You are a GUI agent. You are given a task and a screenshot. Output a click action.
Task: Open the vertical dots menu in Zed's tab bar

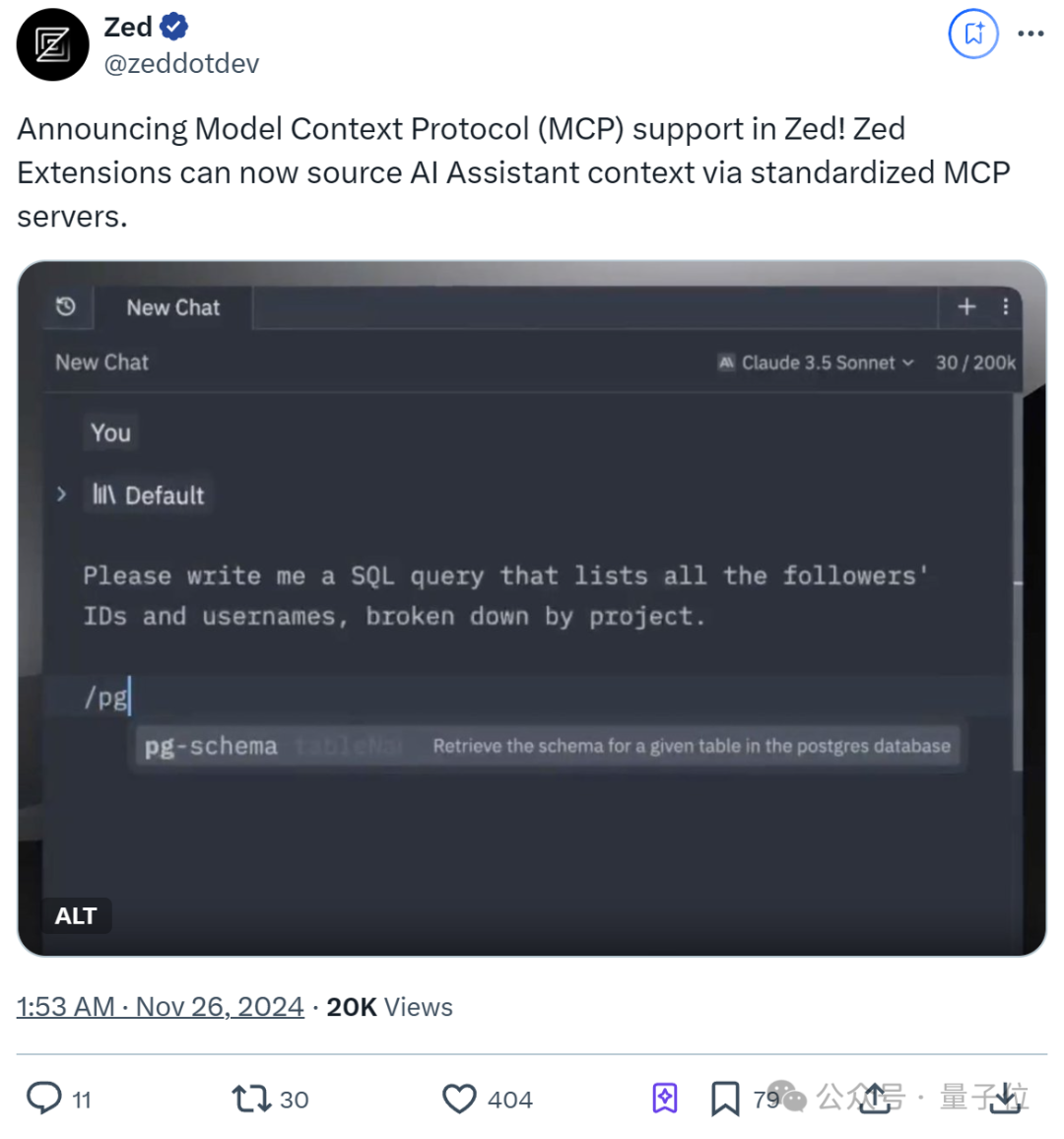(1006, 306)
